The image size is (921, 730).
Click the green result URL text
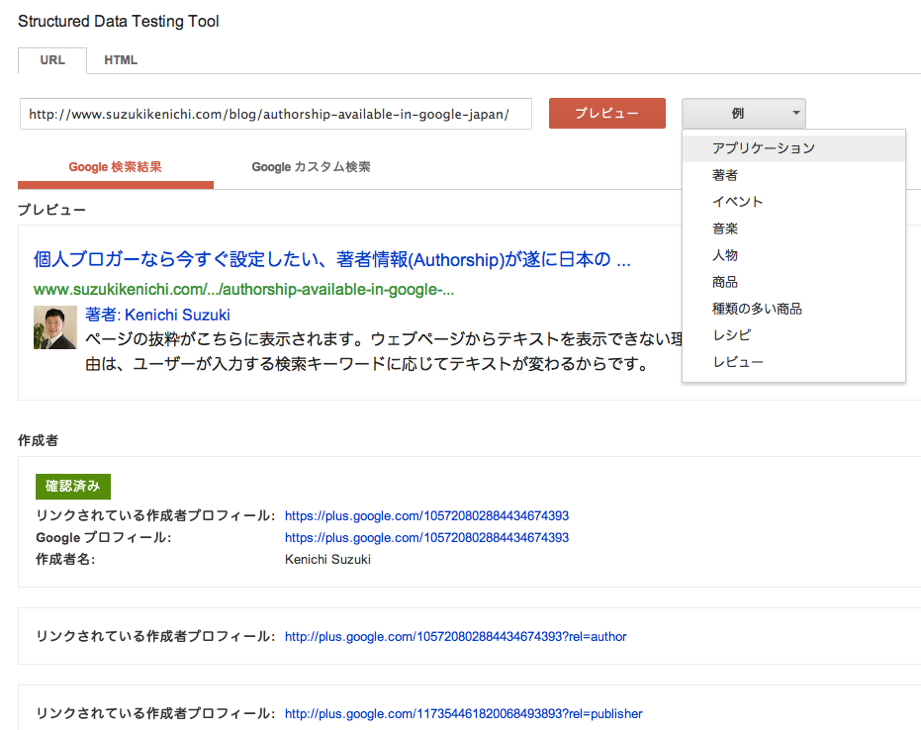(x=244, y=290)
